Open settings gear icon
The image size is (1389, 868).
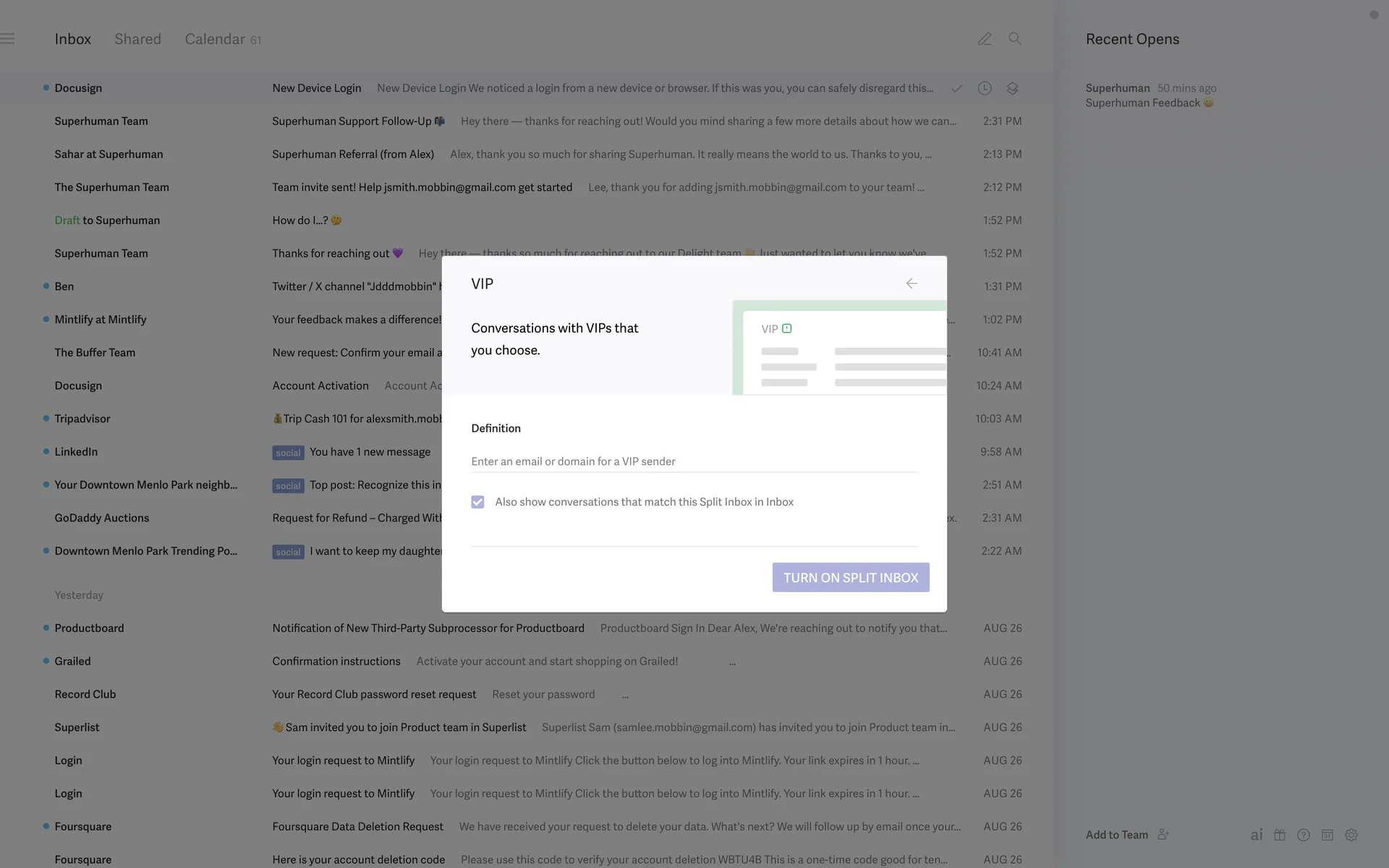(x=1351, y=835)
